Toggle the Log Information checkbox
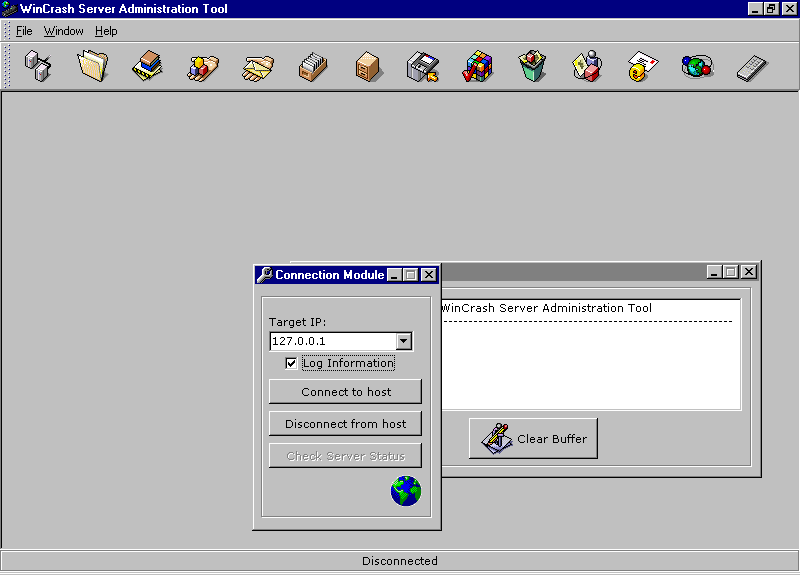 (291, 363)
